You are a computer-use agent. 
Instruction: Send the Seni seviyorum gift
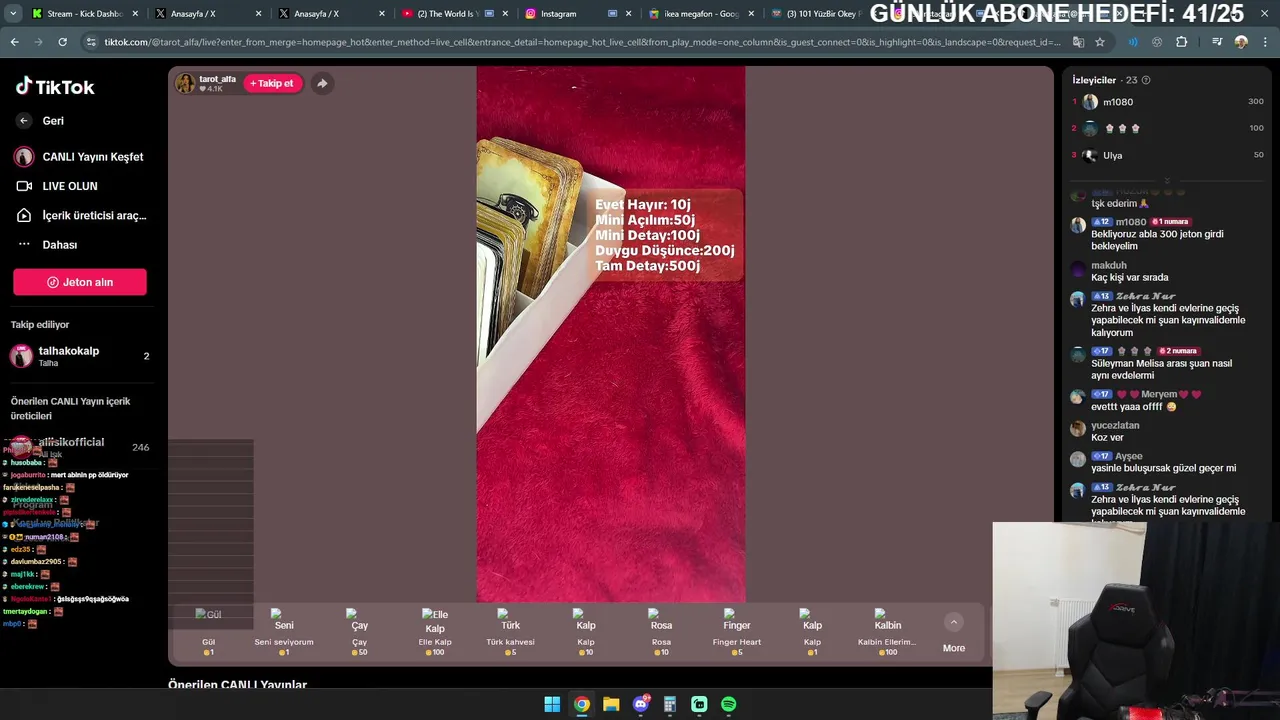point(284,631)
